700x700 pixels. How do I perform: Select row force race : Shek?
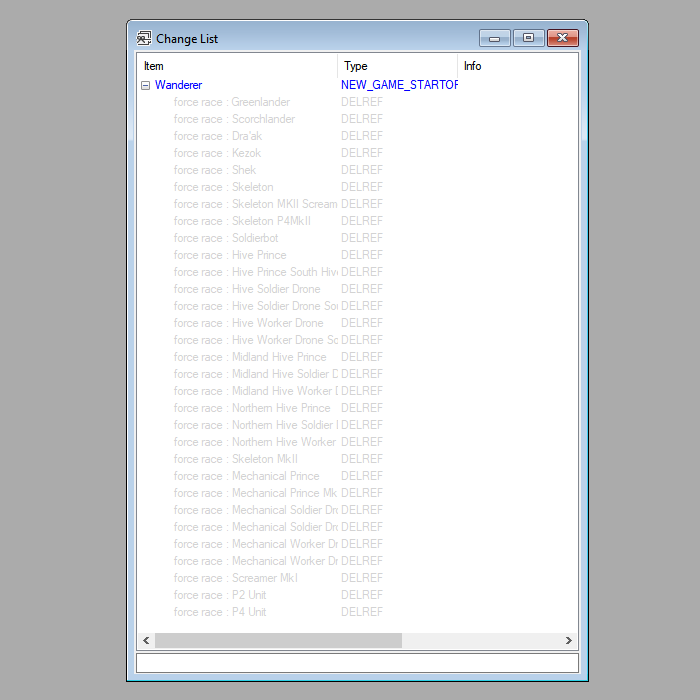pyautogui.click(x=215, y=170)
